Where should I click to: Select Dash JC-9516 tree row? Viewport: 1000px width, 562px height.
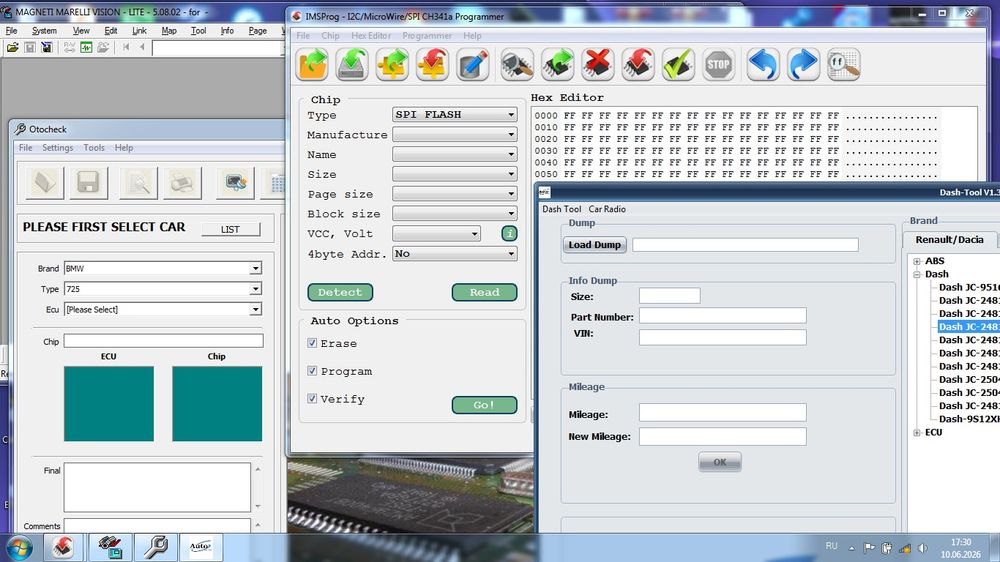969,287
